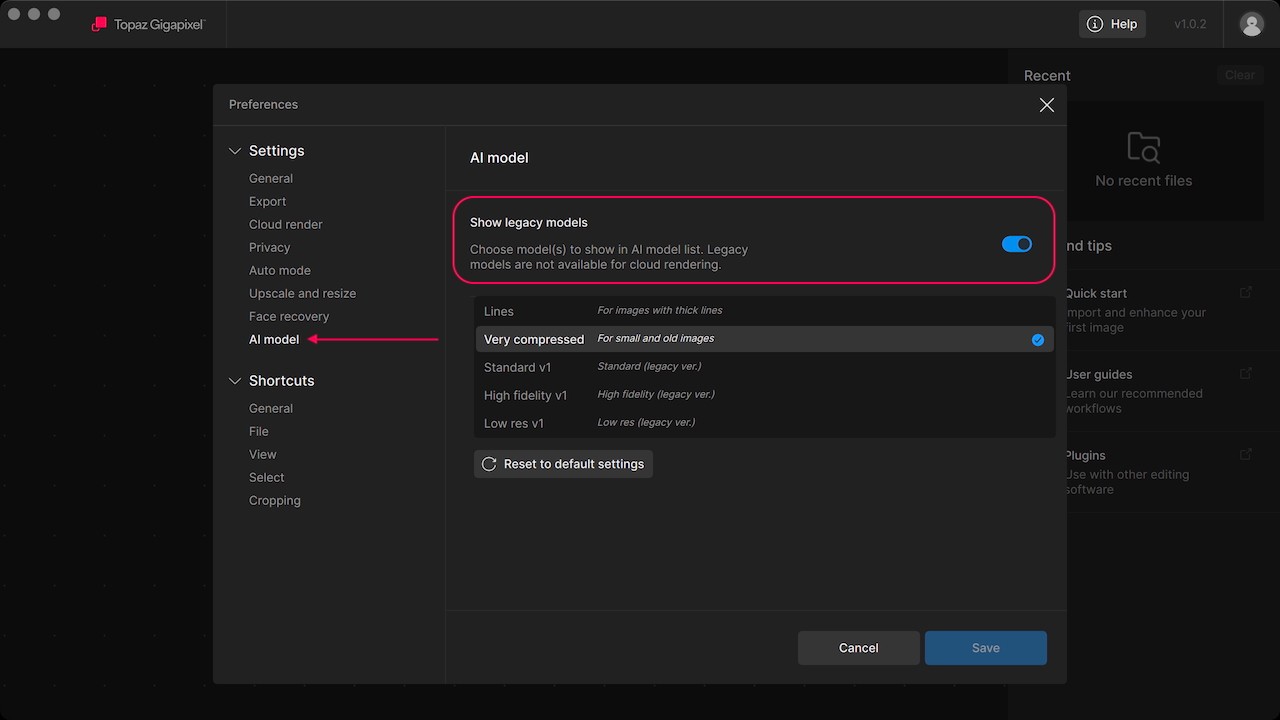The image size is (1280, 720).
Task: Close the Preferences dialog with the X
Action: [x=1047, y=105]
